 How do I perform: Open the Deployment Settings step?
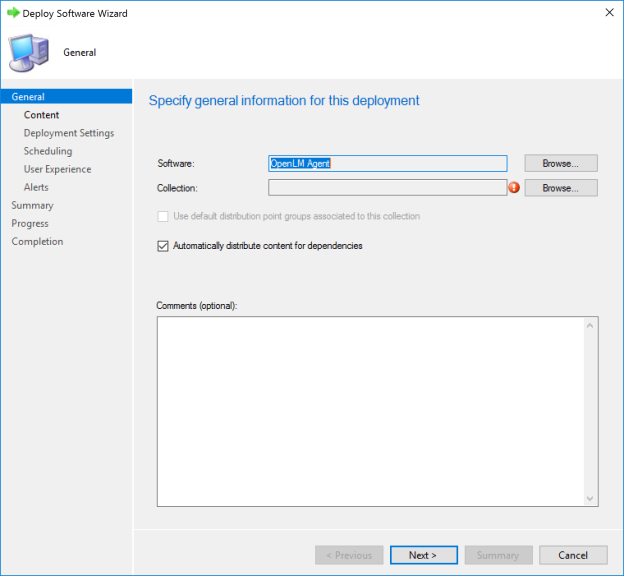tap(68, 133)
